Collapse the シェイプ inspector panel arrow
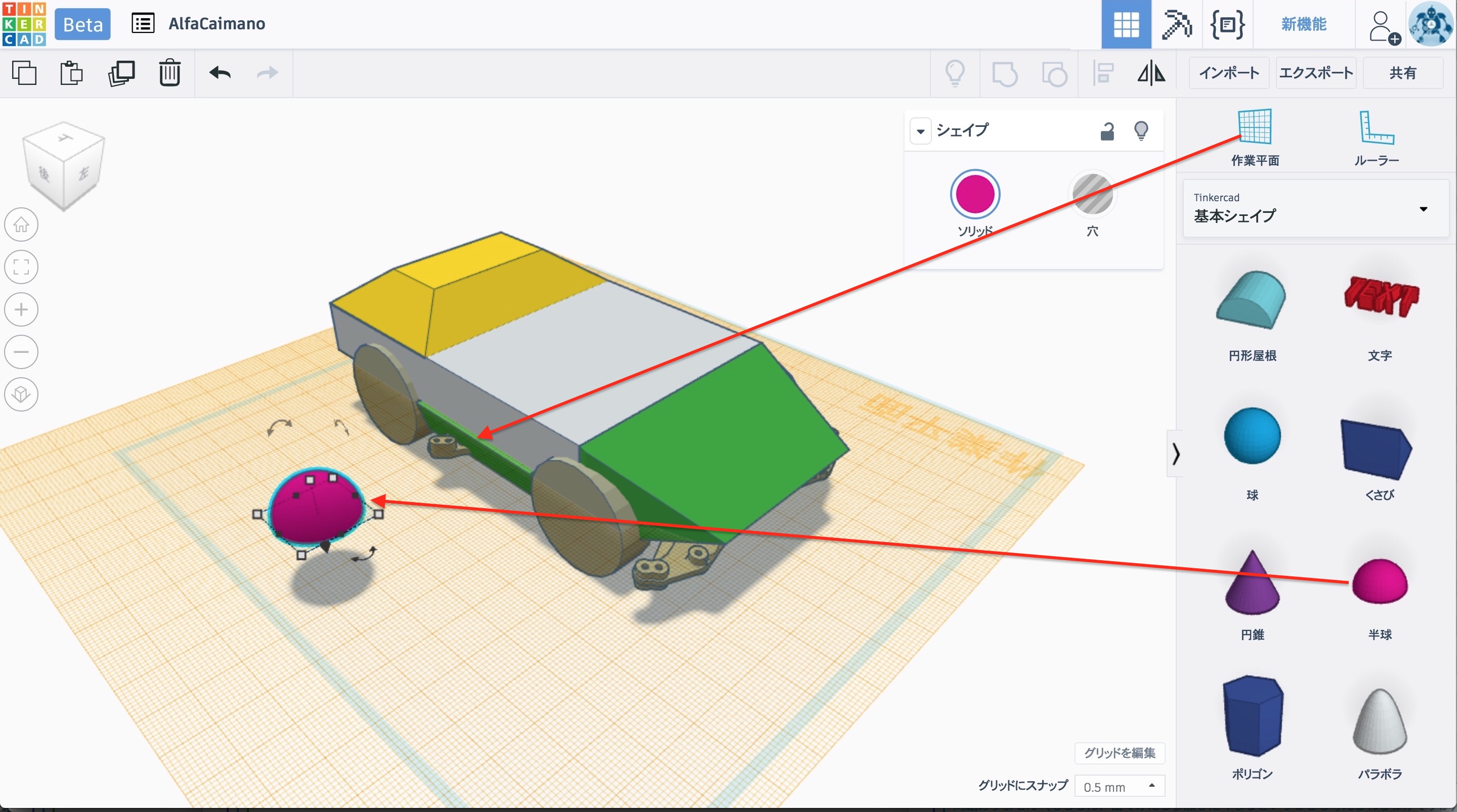1457x812 pixels. [x=920, y=131]
